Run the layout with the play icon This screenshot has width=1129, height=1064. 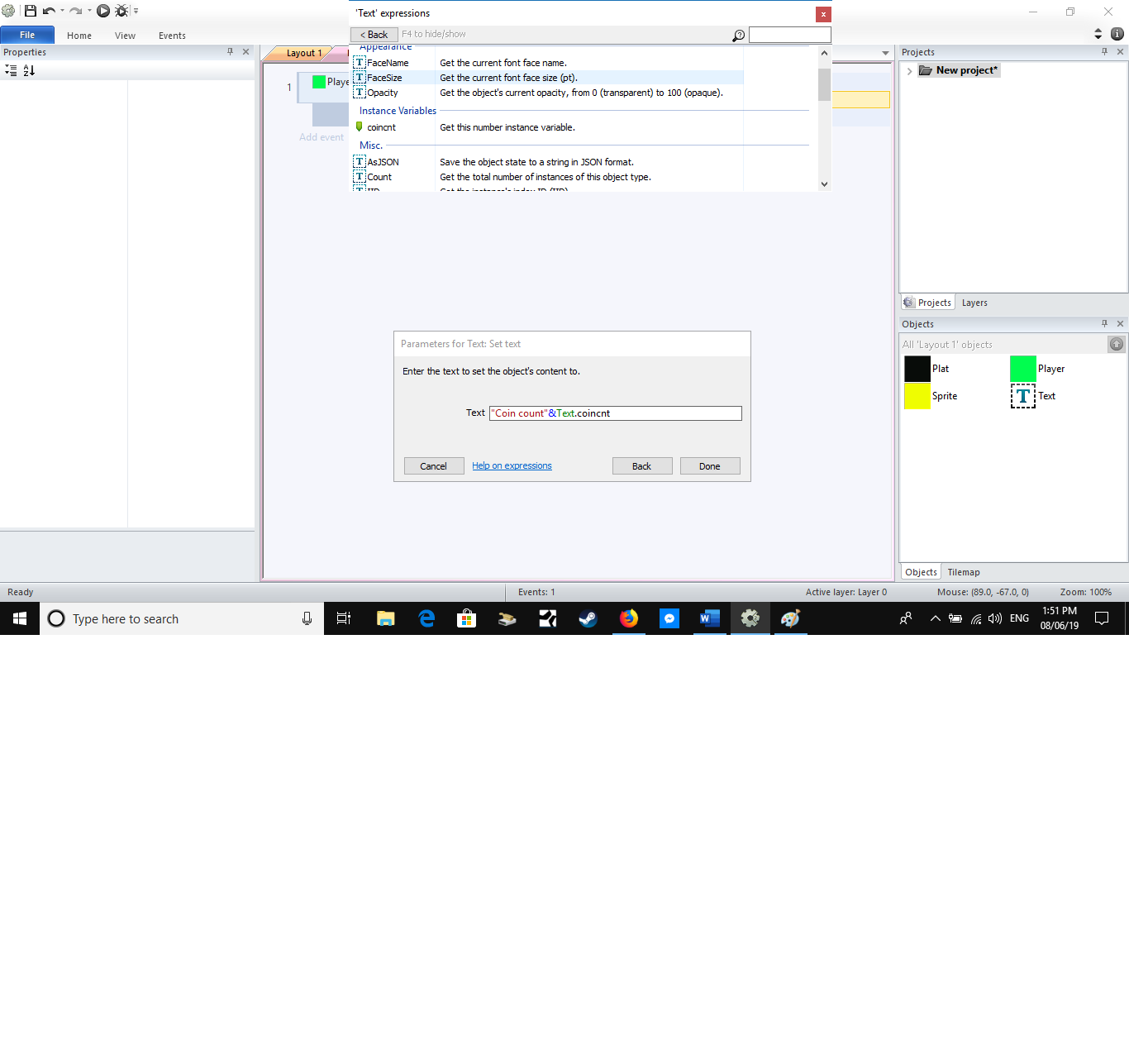[x=103, y=11]
